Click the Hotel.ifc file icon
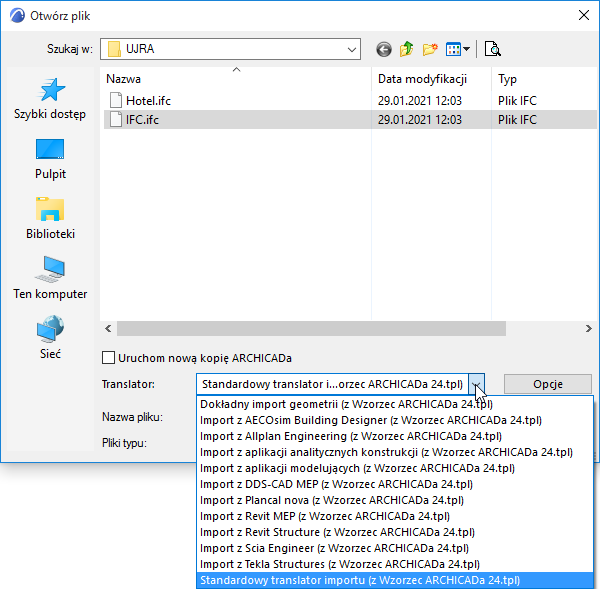 [116, 100]
